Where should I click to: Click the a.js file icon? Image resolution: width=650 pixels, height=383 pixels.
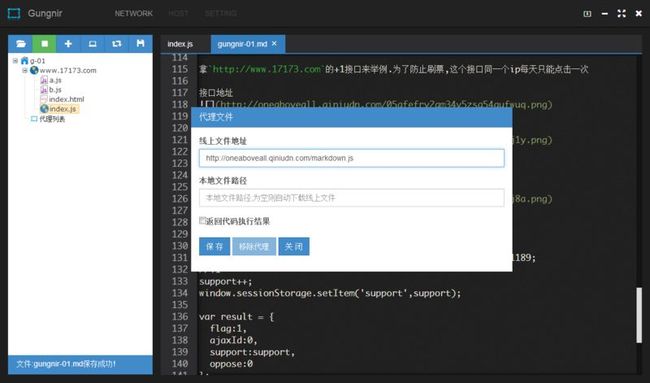coord(44,80)
